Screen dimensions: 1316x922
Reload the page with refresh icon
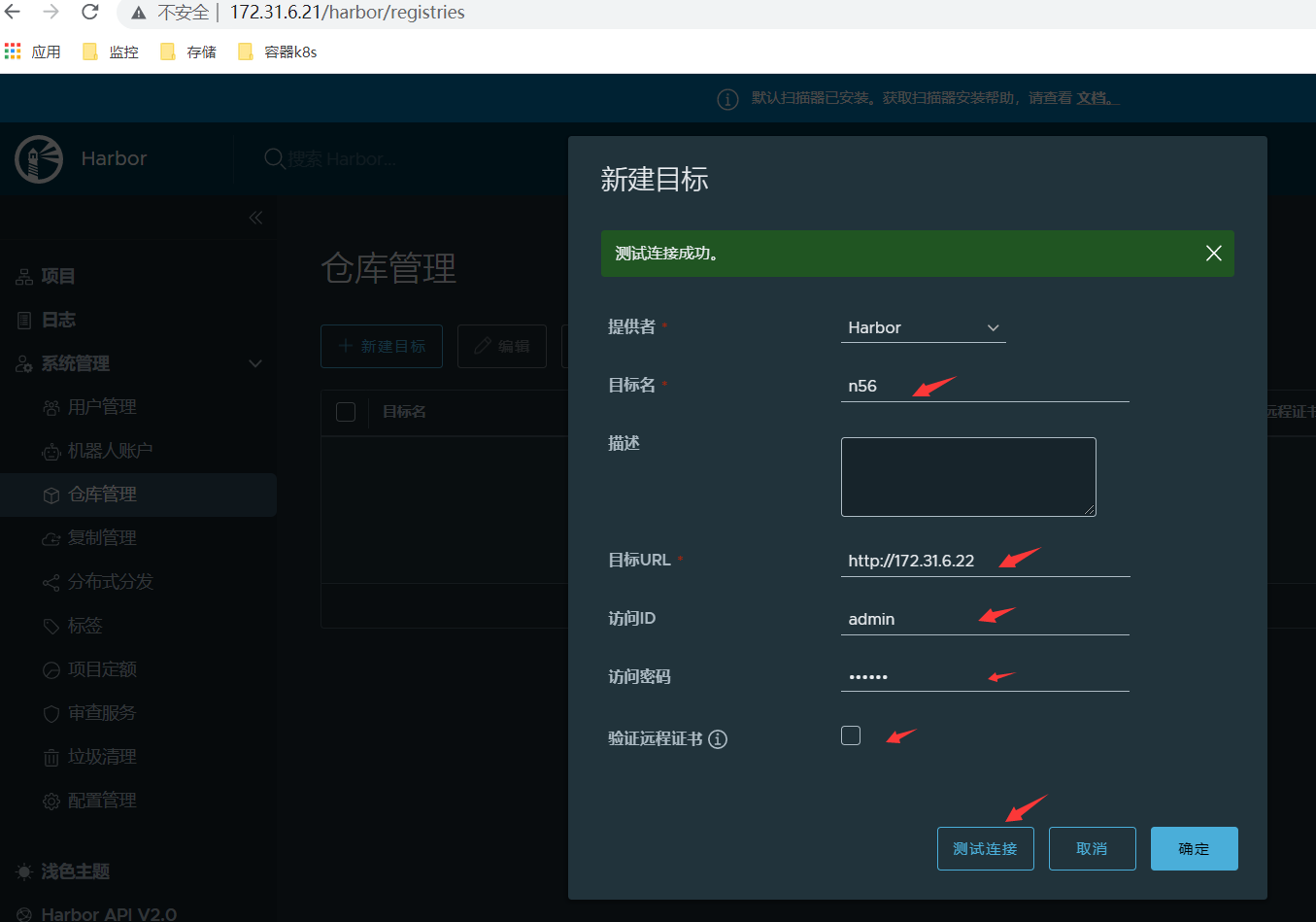pos(89,12)
